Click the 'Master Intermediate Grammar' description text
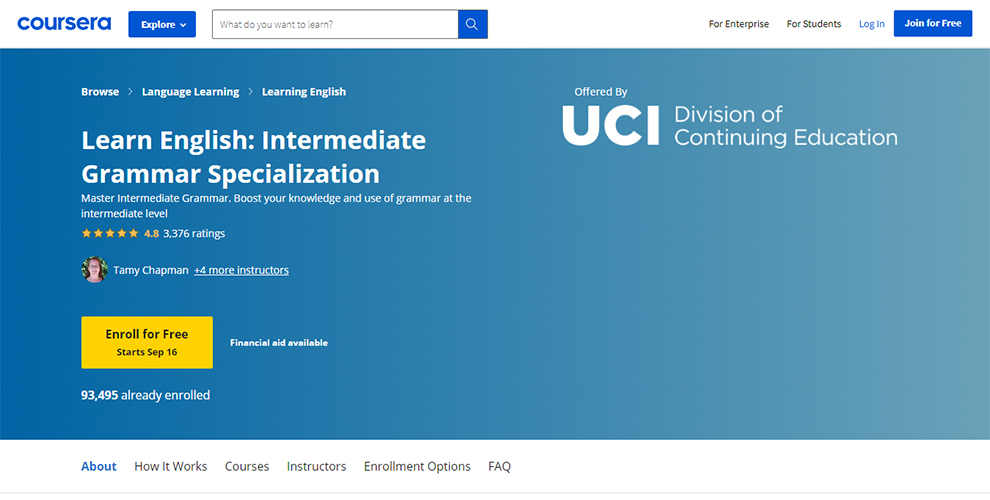 click(x=276, y=206)
